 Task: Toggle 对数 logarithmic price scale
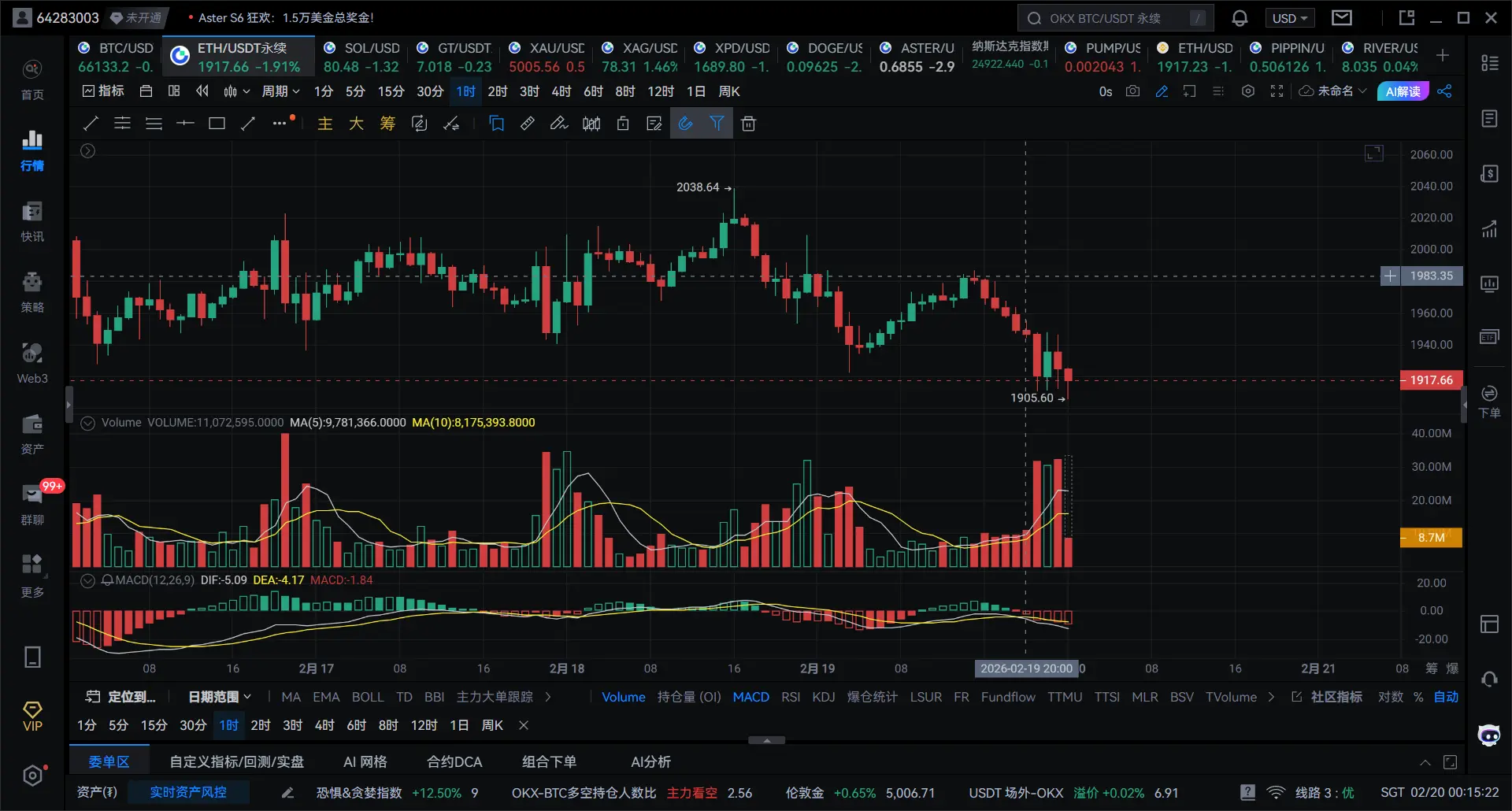1391,697
